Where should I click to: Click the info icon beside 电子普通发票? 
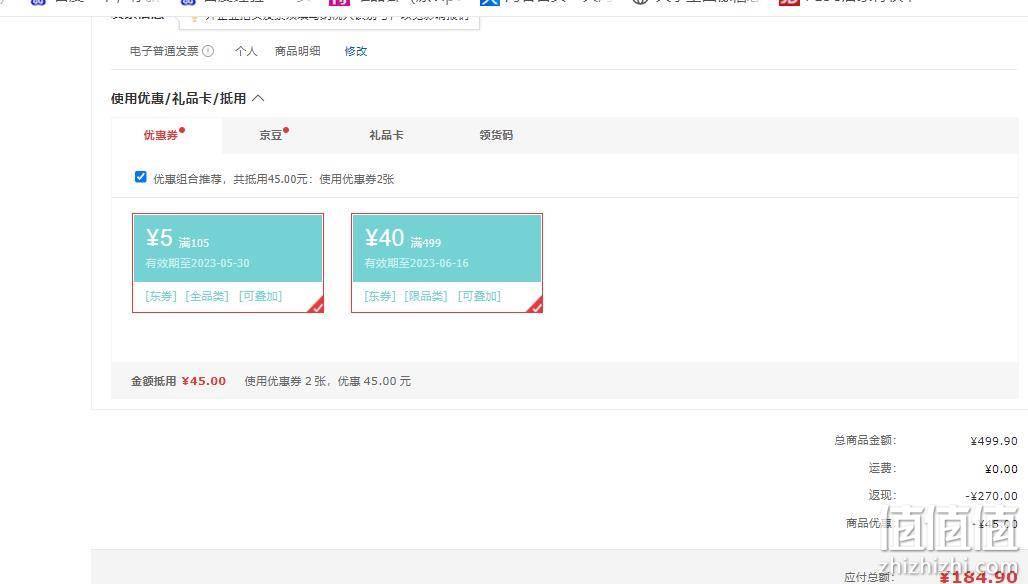208,50
